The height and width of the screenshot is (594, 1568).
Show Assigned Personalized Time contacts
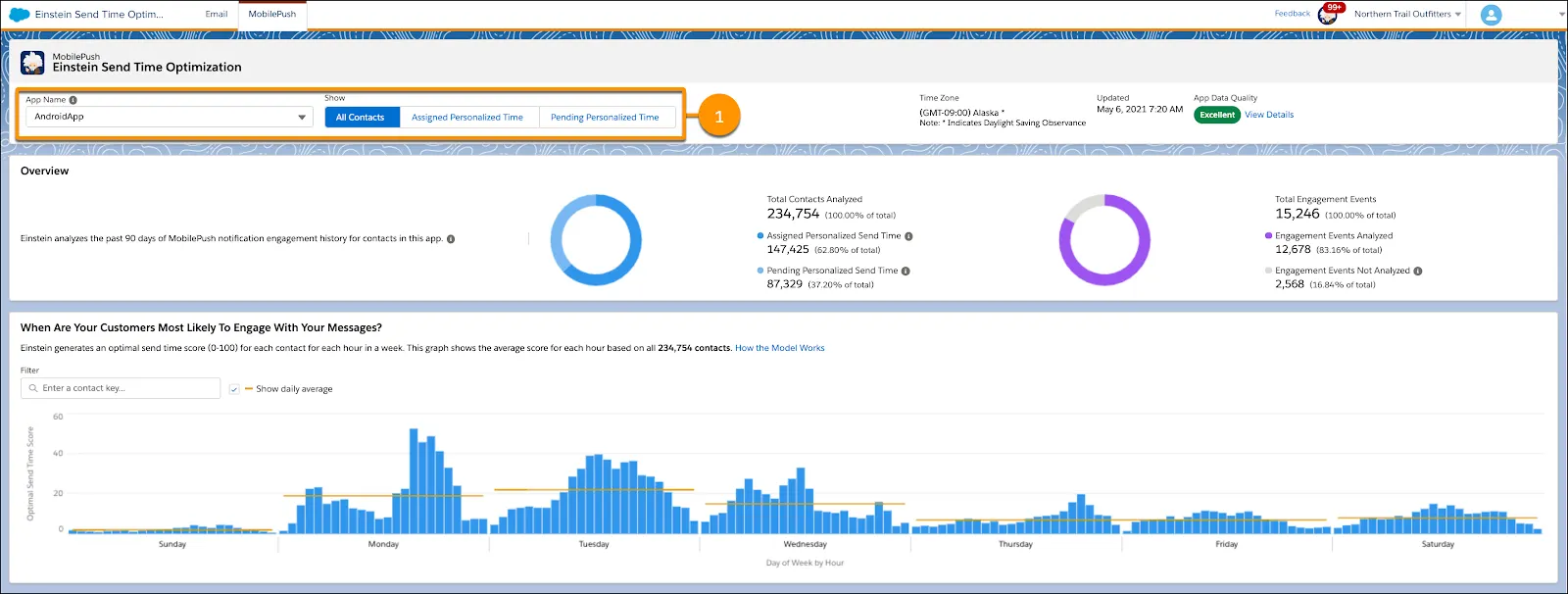(x=467, y=118)
